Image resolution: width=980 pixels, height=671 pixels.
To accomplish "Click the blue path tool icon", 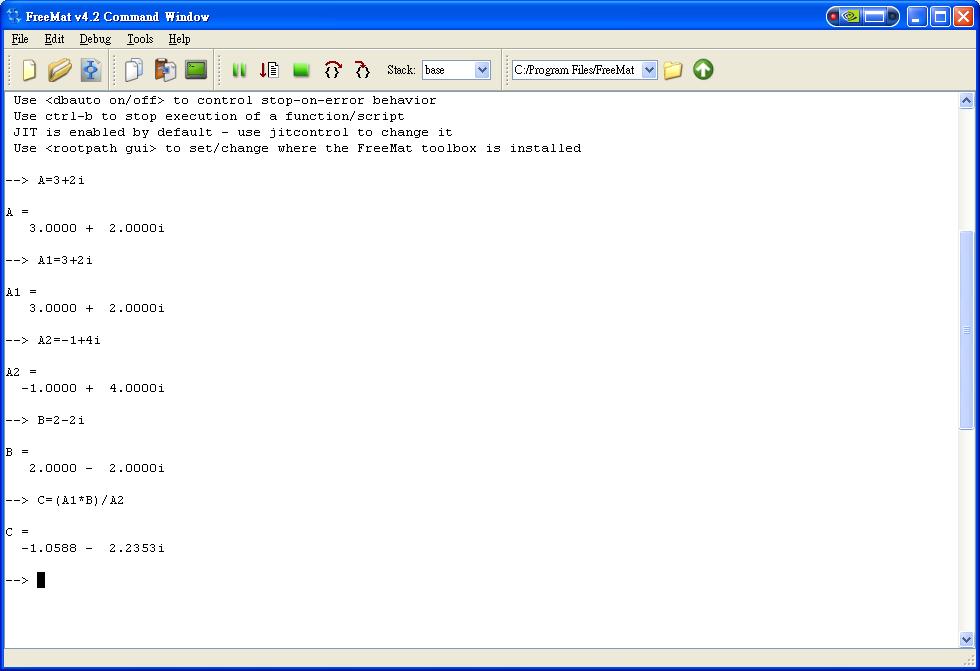I will (x=91, y=70).
